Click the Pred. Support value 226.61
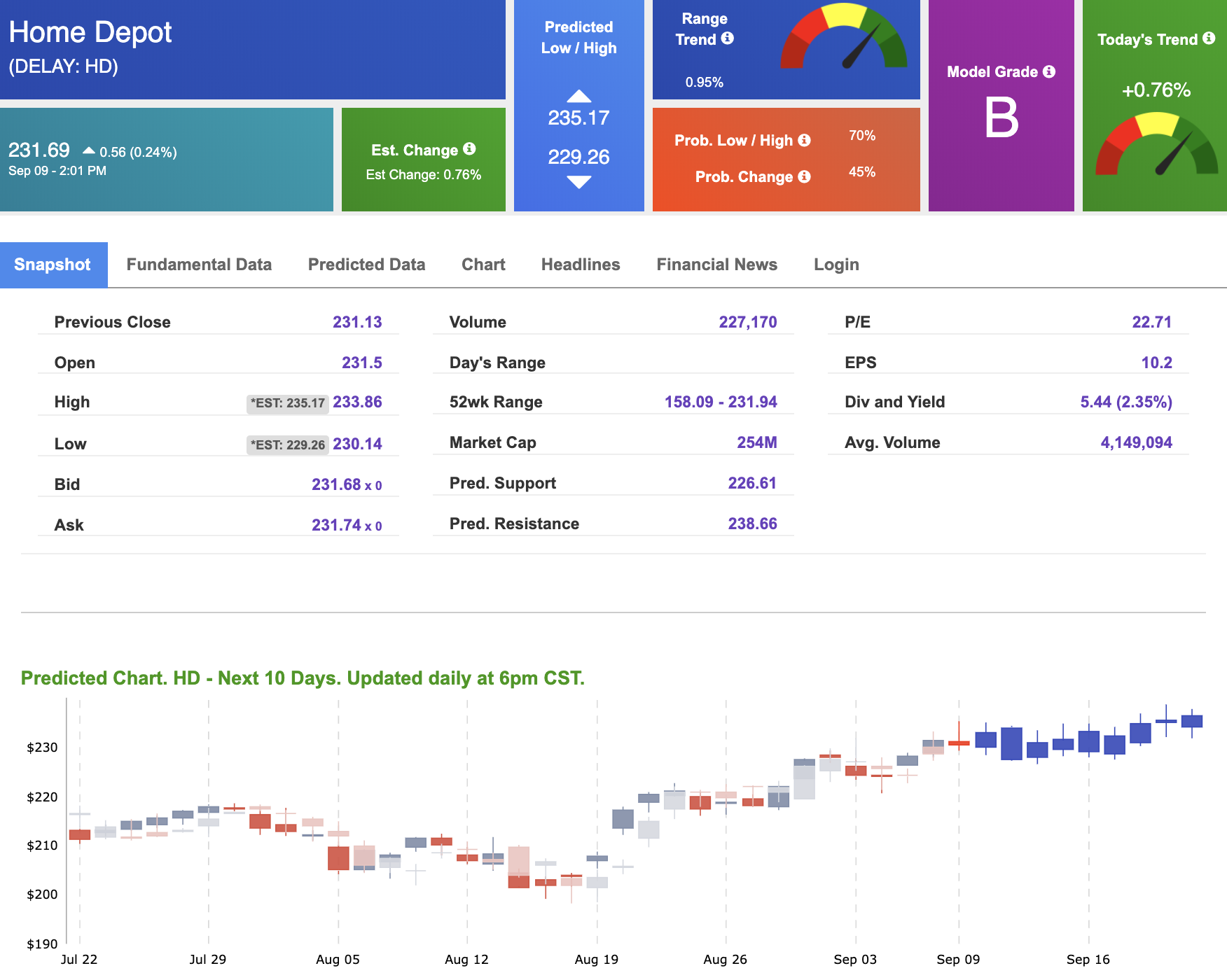This screenshot has width=1227, height=980. [x=752, y=483]
